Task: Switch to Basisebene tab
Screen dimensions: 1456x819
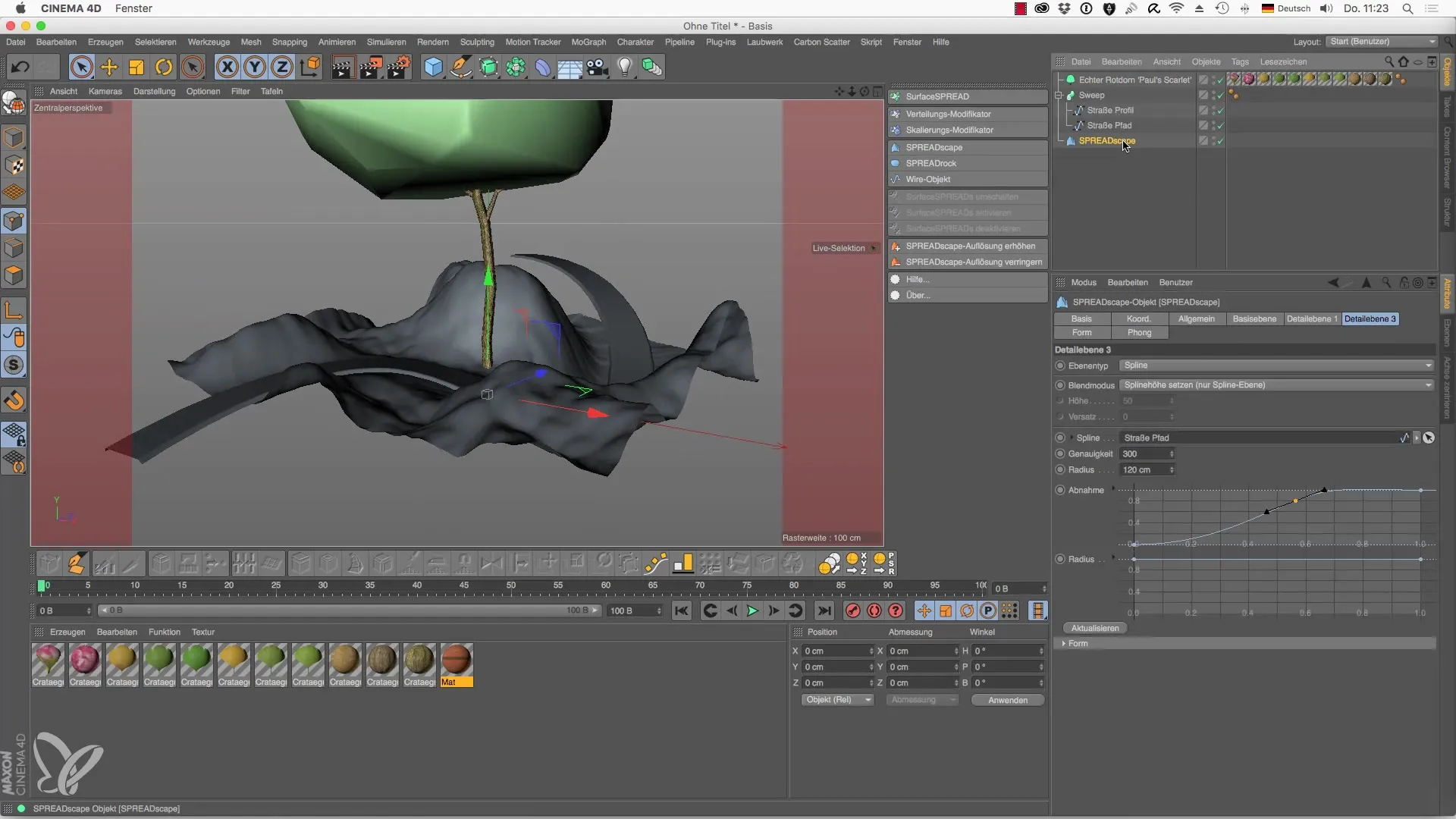Action: 1254,318
